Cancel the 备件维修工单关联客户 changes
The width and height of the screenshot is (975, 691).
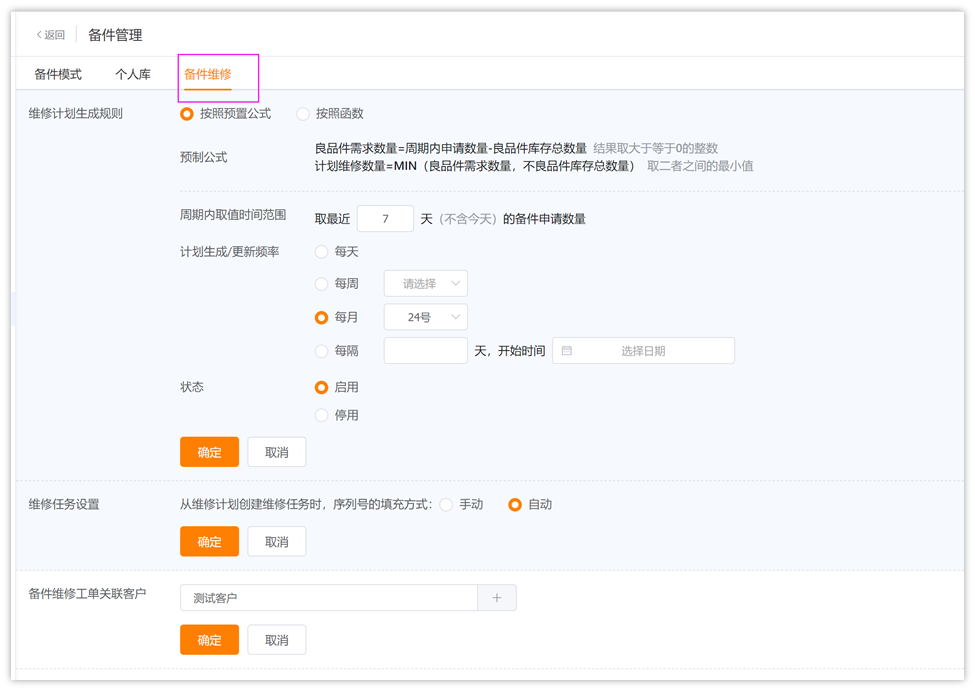pyautogui.click(x=277, y=640)
